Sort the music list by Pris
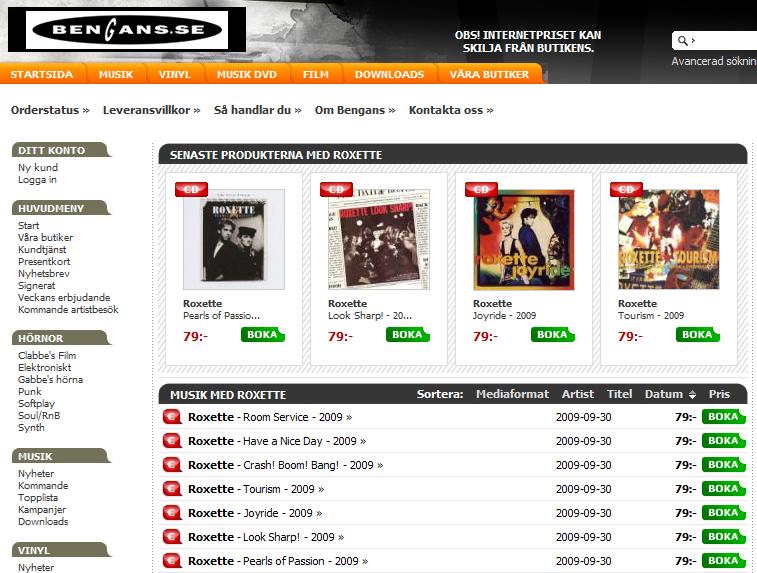The width and height of the screenshot is (757, 573). pos(719,394)
